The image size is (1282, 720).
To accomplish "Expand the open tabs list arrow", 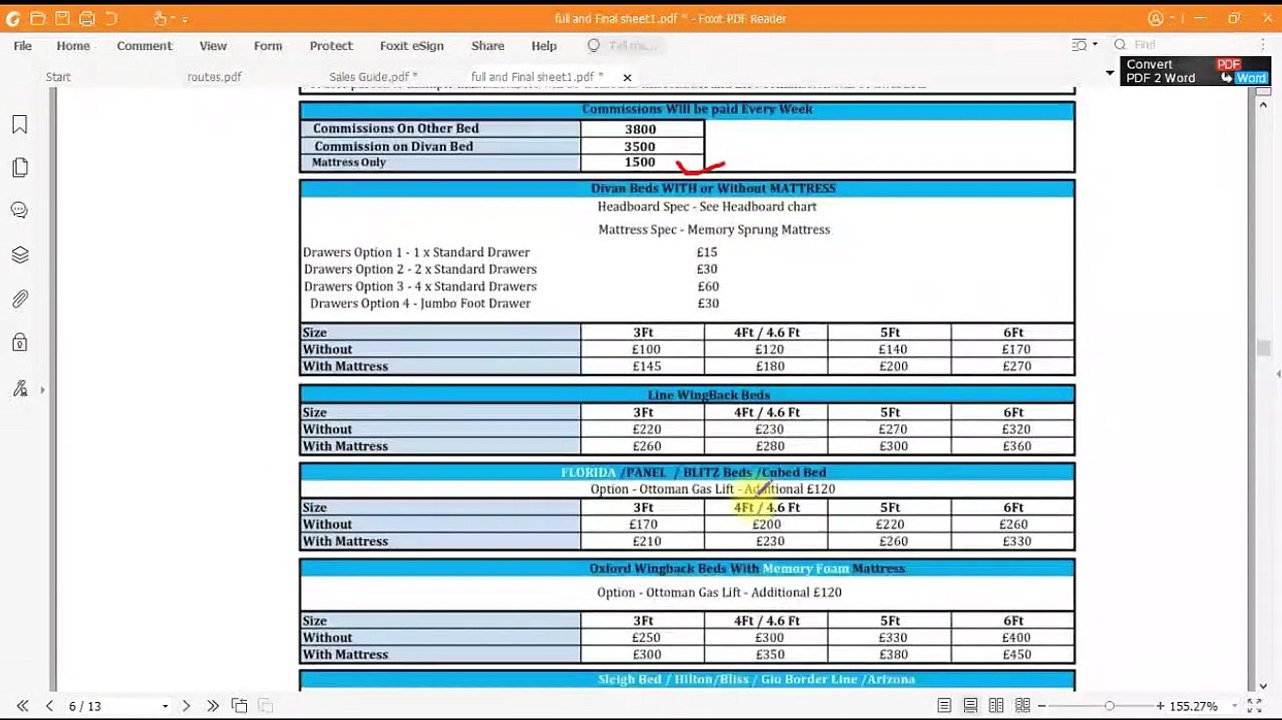I will click(x=1109, y=73).
